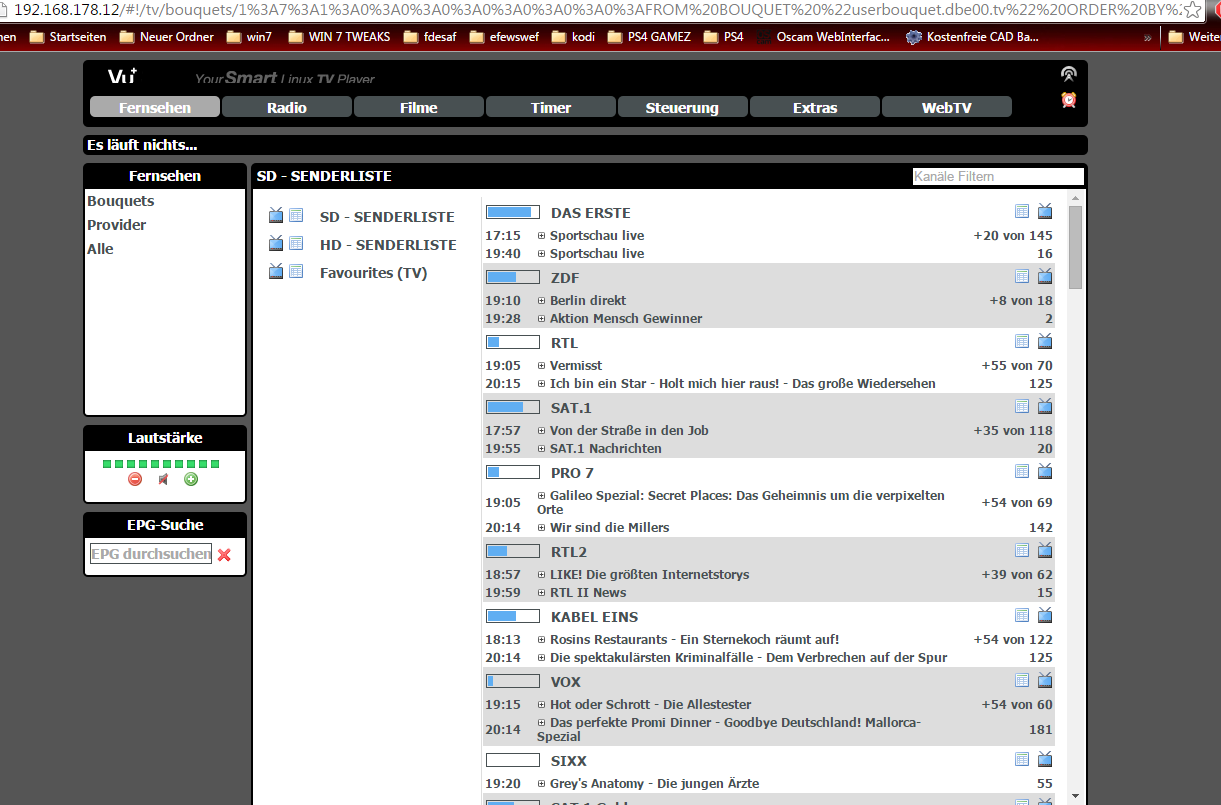Focus the EPG durchsuchen search box
The image size is (1221, 805).
click(151, 554)
